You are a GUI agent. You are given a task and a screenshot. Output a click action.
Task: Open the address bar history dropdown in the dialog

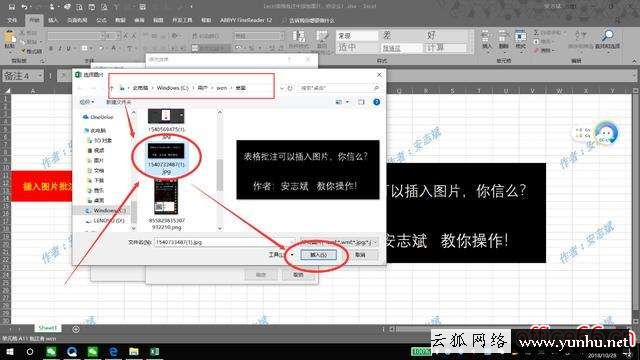282,88
